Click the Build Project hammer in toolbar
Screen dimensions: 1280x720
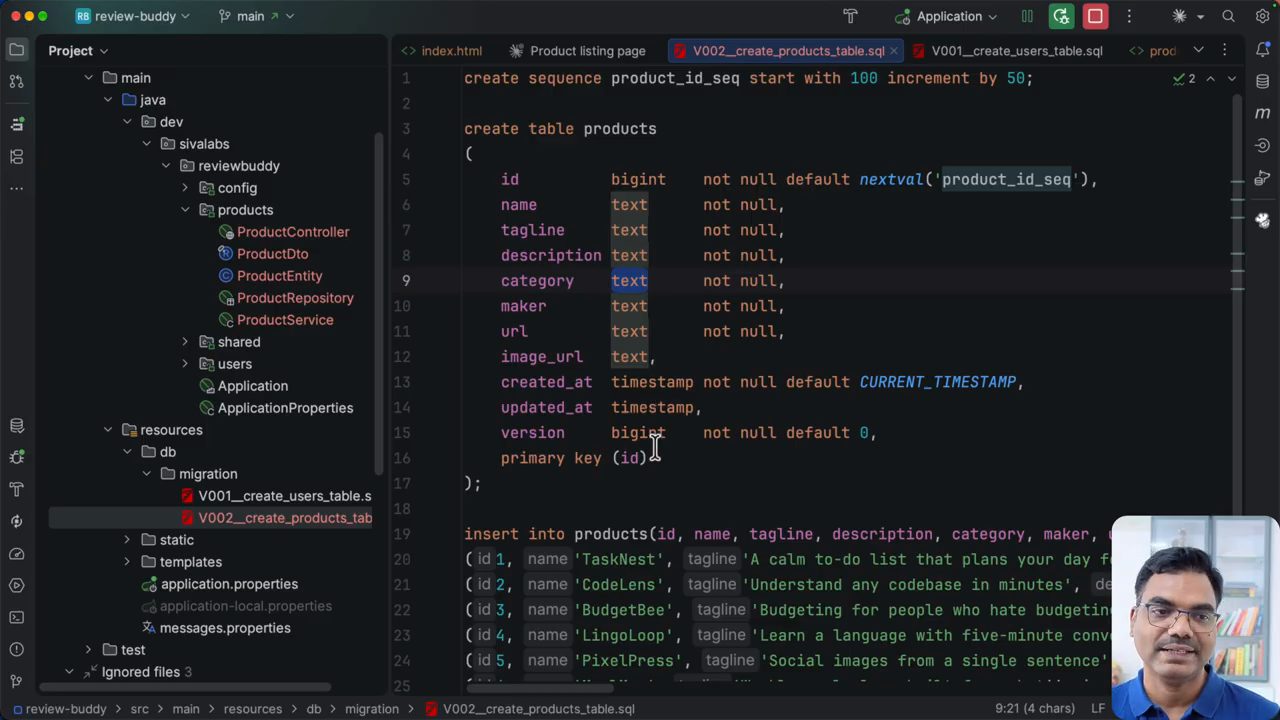pos(850,16)
